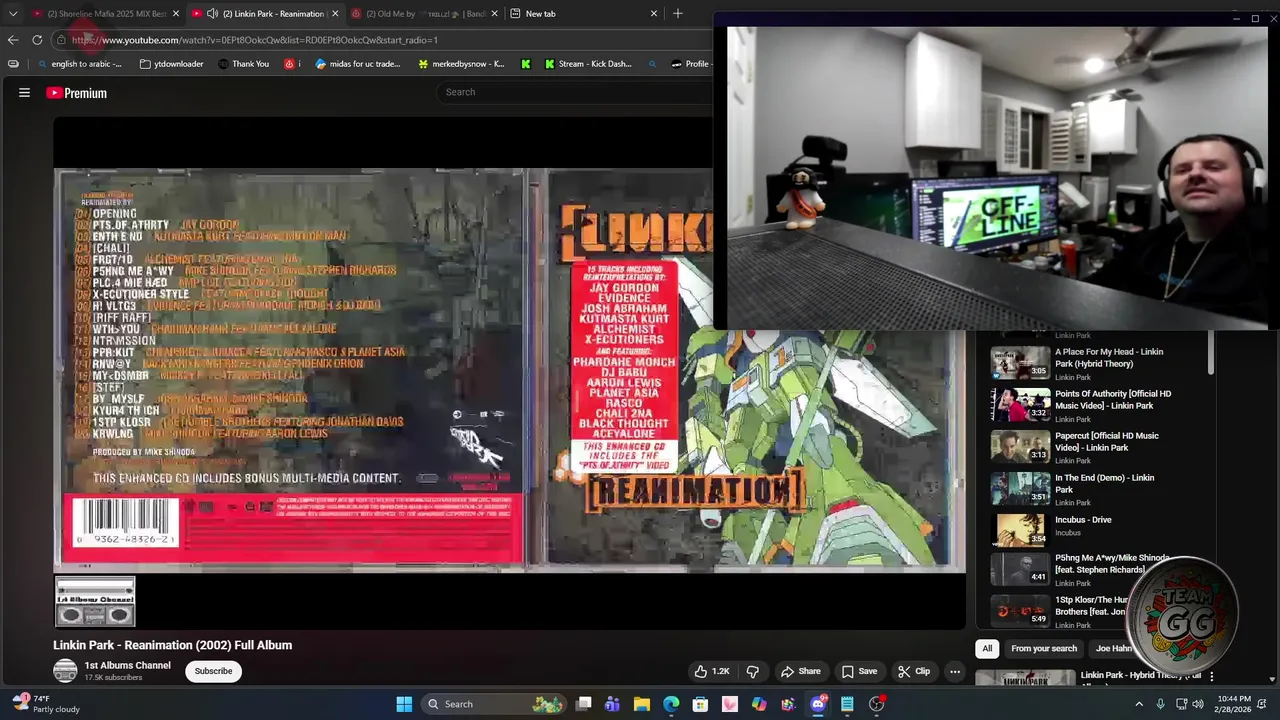Select the All filter chip

(x=987, y=648)
